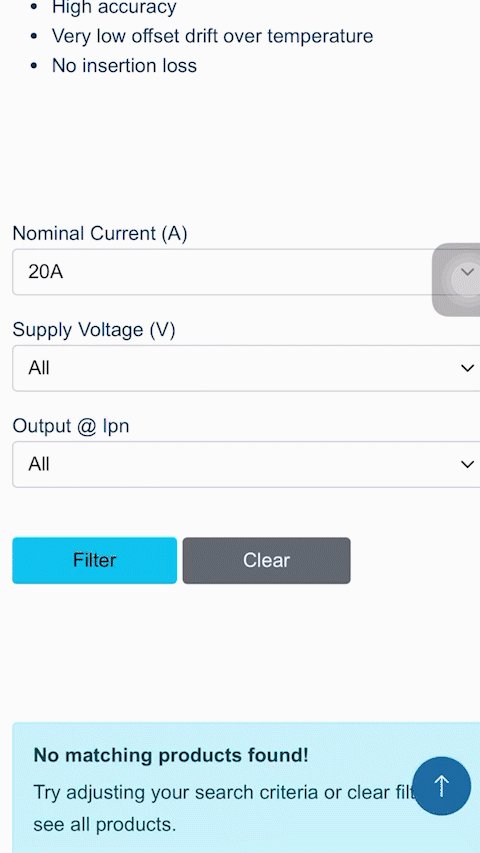Open the Nominal Current (A) dropdown
Image resolution: width=480 pixels, height=853 pixels.
tap(246, 272)
